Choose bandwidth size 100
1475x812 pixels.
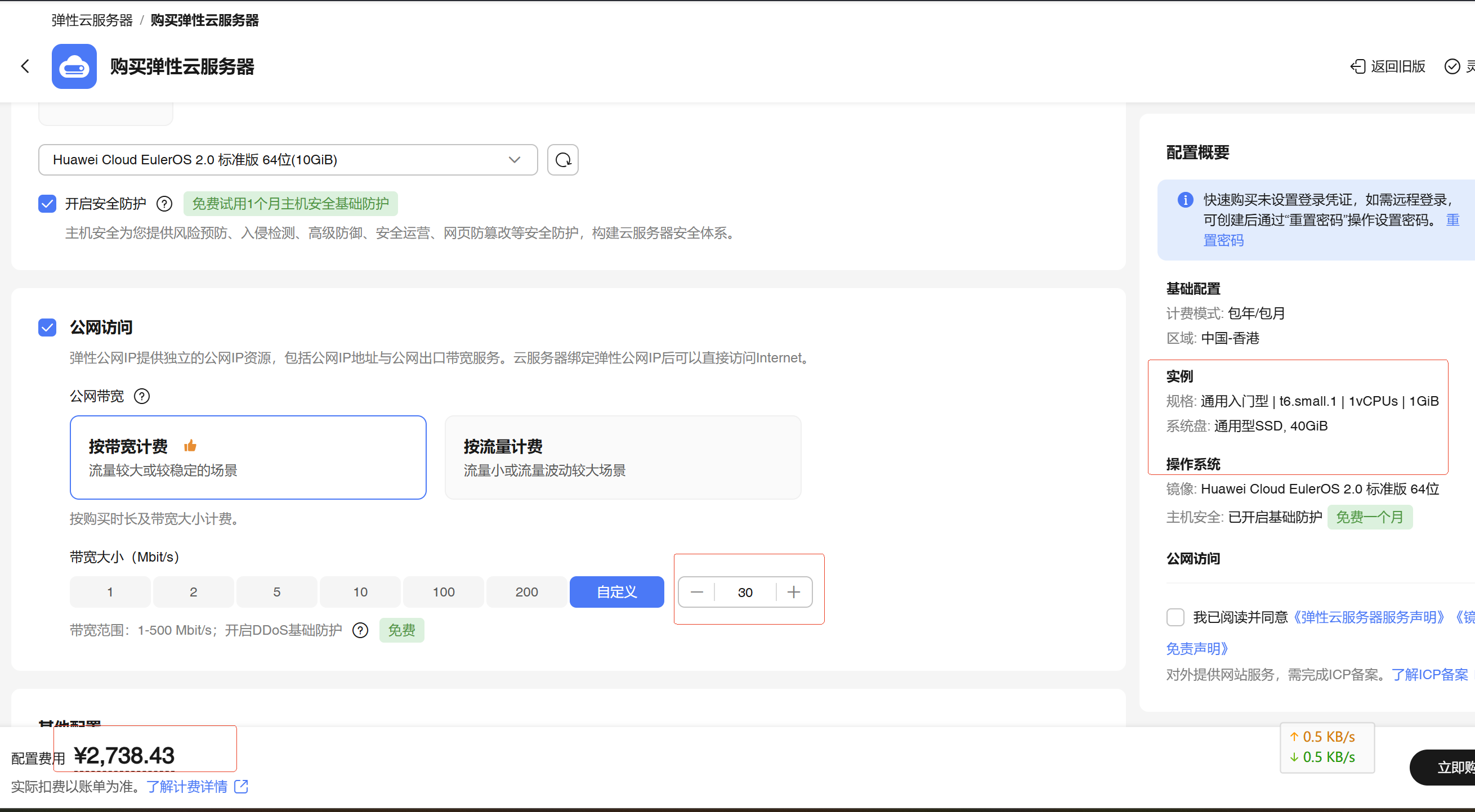(444, 591)
